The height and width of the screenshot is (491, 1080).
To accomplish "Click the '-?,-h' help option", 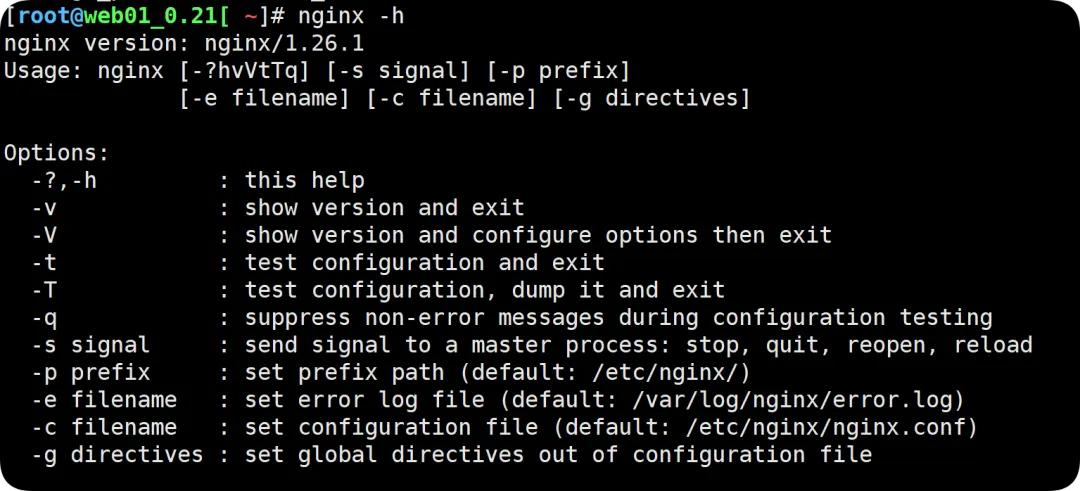I will point(63,181).
